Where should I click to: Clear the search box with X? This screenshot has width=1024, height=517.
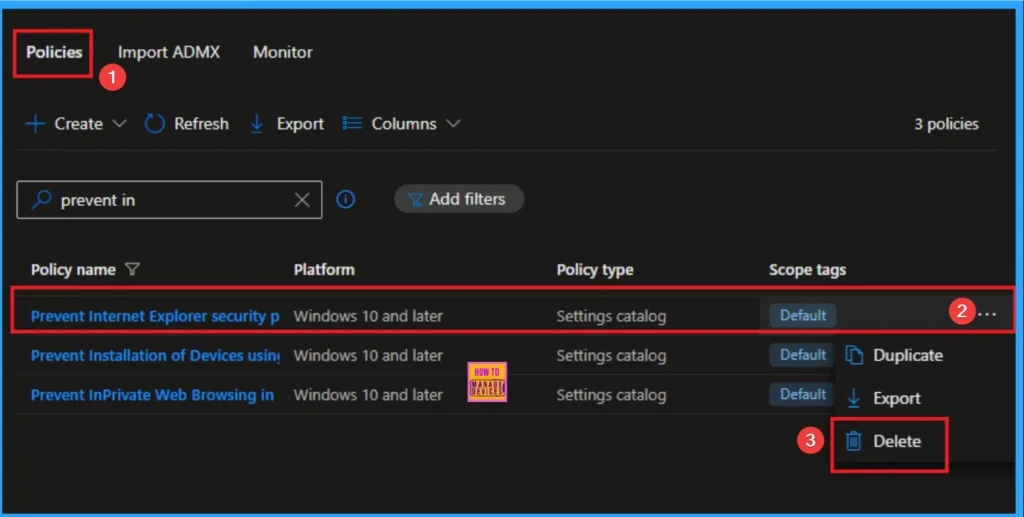click(302, 200)
